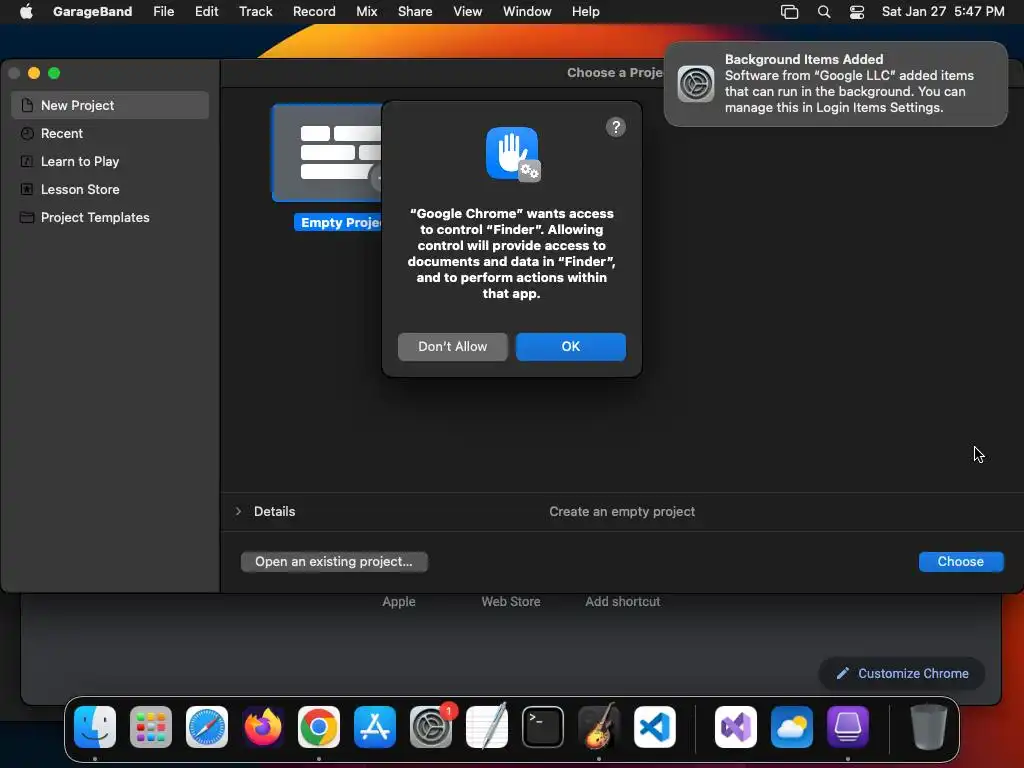
Task: Click the Background Items Added notification
Action: (x=835, y=84)
